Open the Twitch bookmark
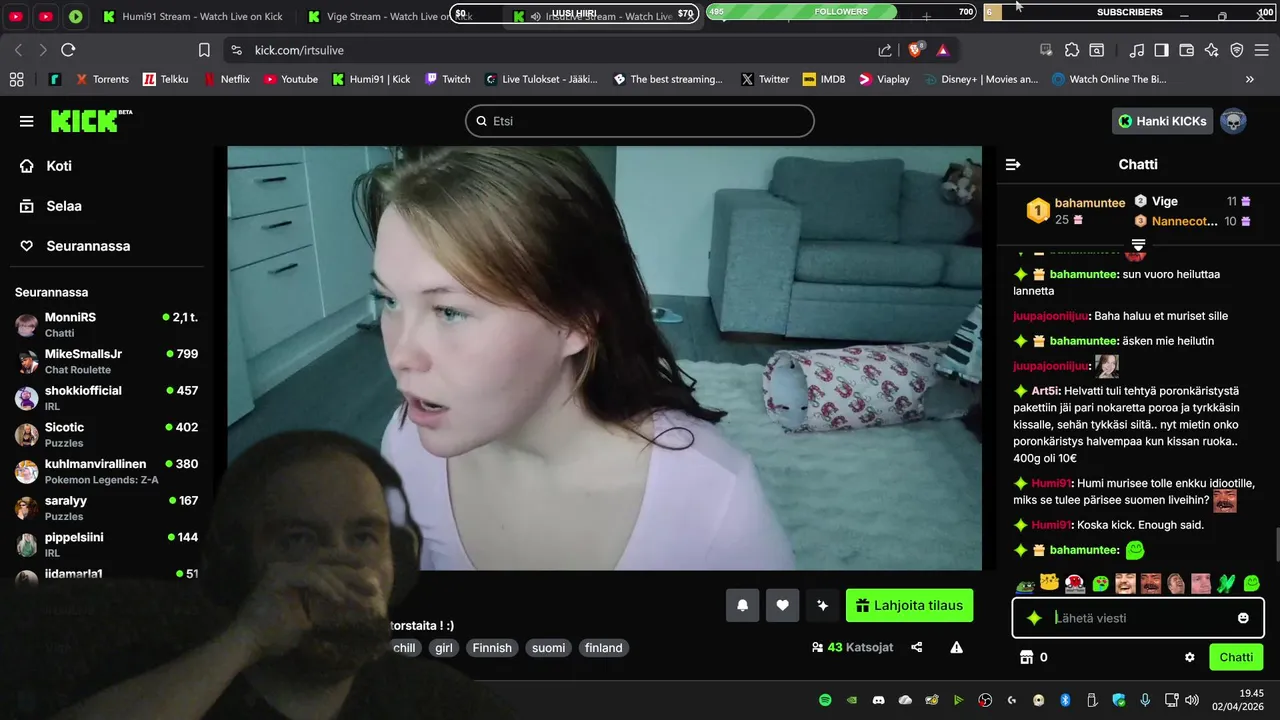Image resolution: width=1280 pixels, height=720 pixels. 447,79
